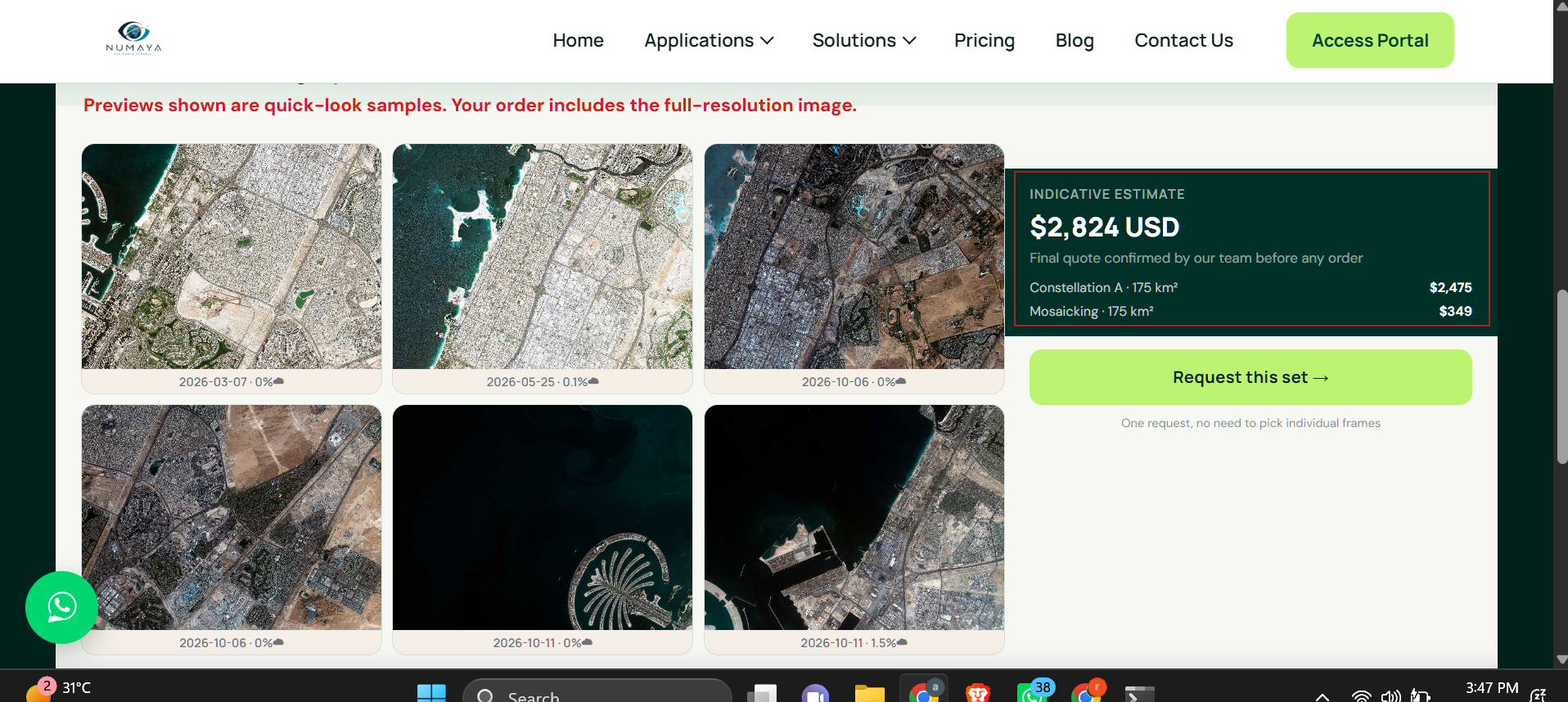The height and width of the screenshot is (702, 1568).
Task: Expand the Applications menu
Action: [x=709, y=40]
